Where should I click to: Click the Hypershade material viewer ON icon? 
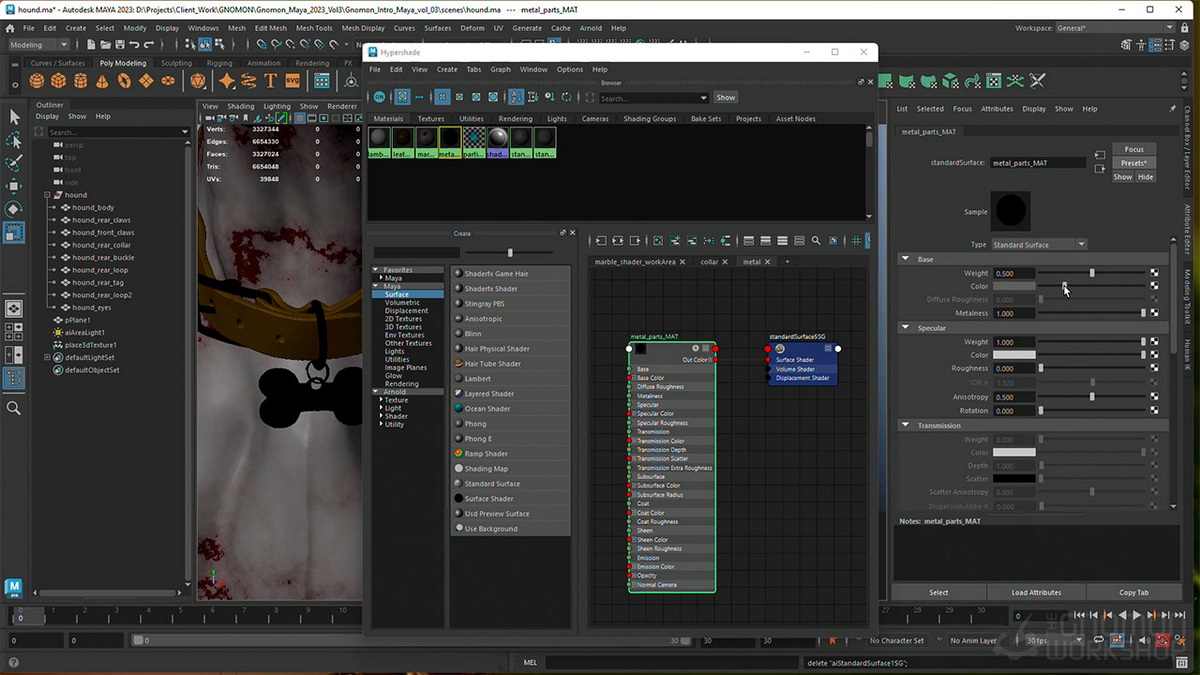coord(380,97)
